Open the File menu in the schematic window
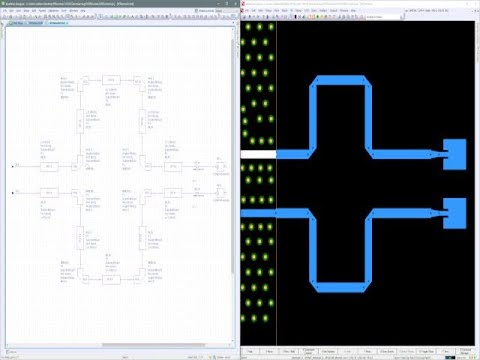Image resolution: width=480 pixels, height=360 pixels. point(5,11)
